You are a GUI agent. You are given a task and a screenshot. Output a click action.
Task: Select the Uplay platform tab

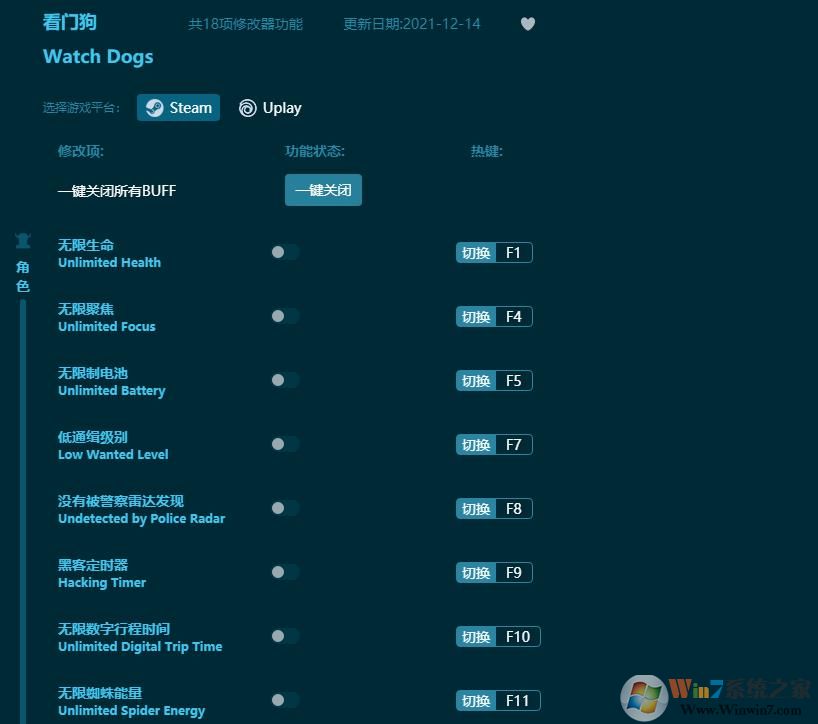270,108
